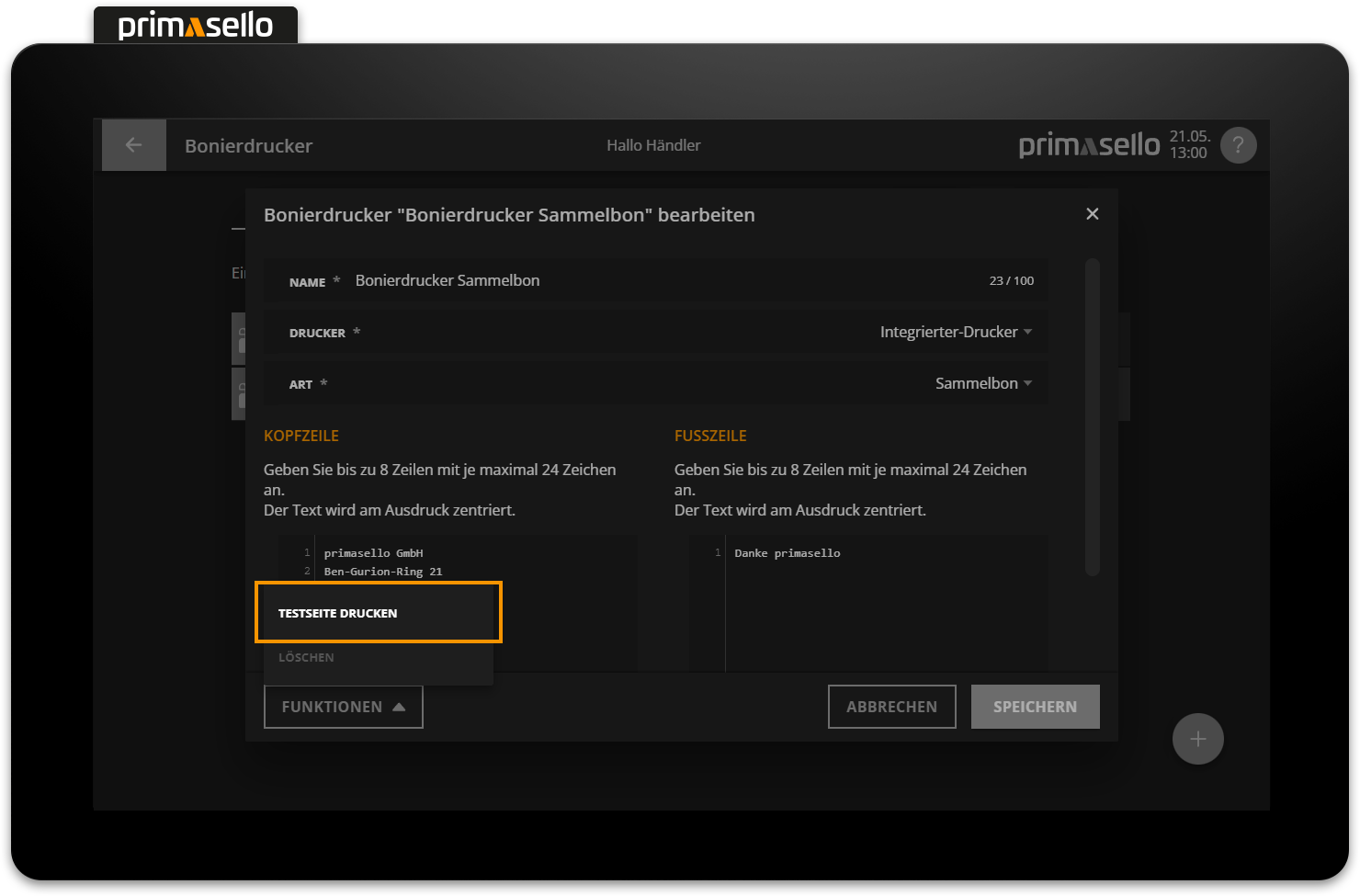Click Fusszeile text 'Danke primasello'
Viewport: 1360px width, 896px height.
[788, 553]
